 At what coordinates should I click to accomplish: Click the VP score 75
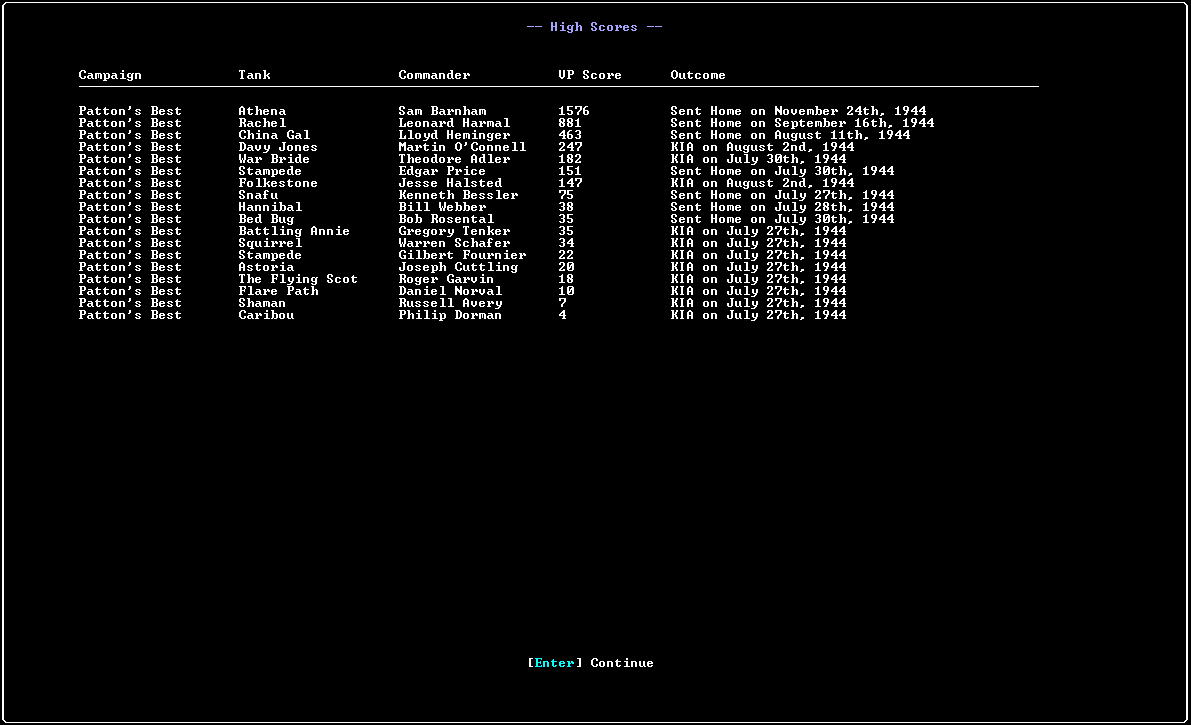[566, 195]
